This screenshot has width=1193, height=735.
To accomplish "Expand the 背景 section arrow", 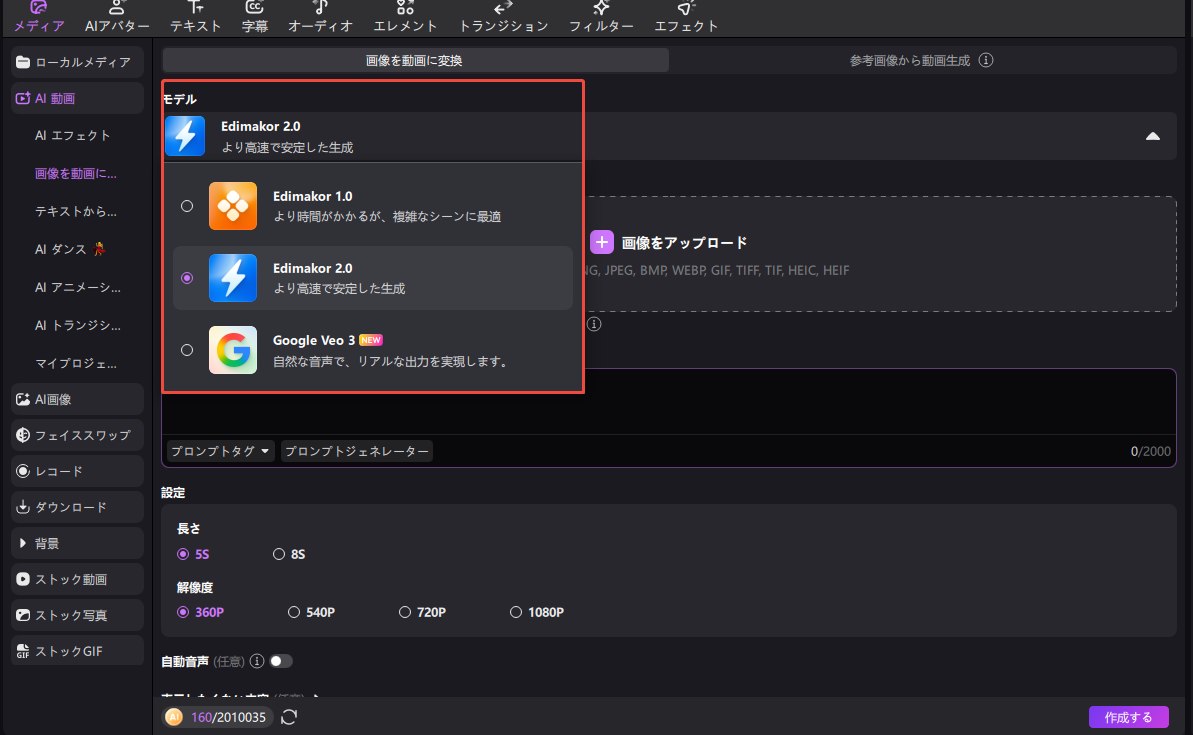I will [x=22, y=543].
